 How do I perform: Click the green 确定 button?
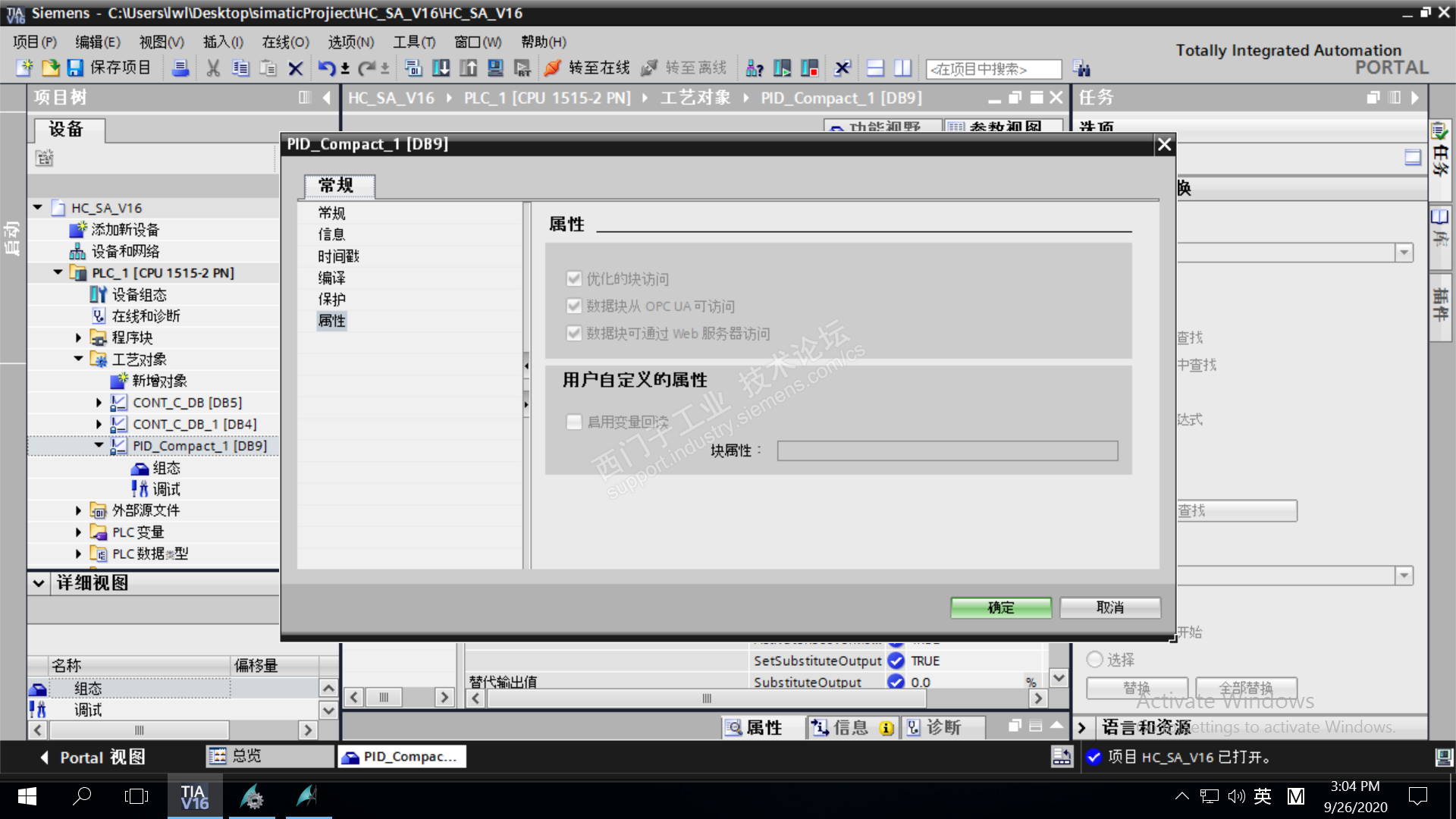pyautogui.click(x=1001, y=607)
